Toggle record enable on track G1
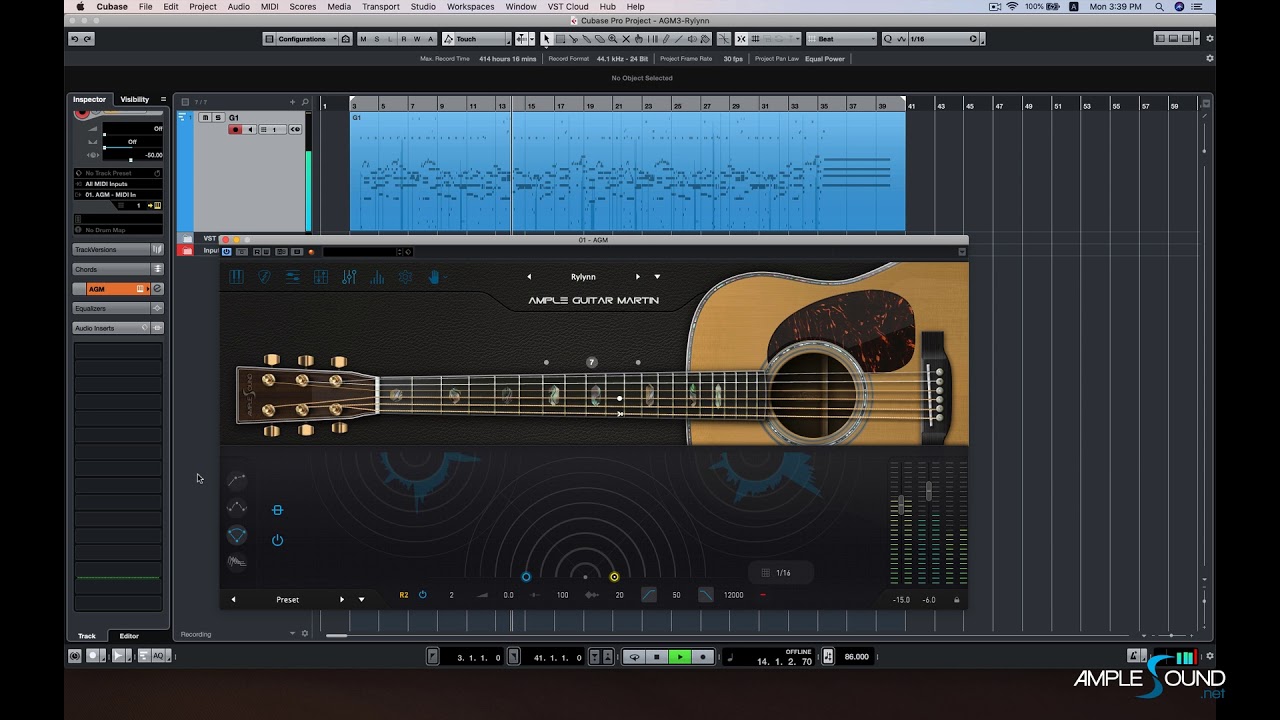The image size is (1280, 720). (x=235, y=129)
